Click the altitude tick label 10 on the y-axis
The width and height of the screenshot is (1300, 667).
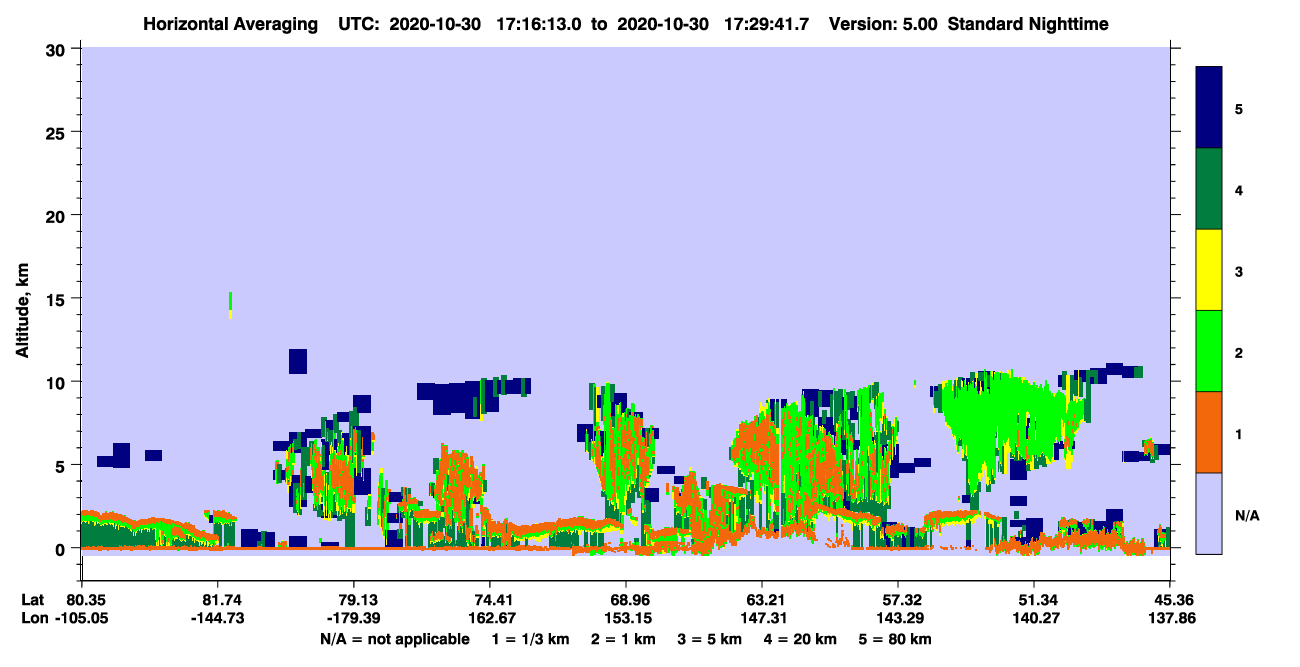pyautogui.click(x=58, y=382)
